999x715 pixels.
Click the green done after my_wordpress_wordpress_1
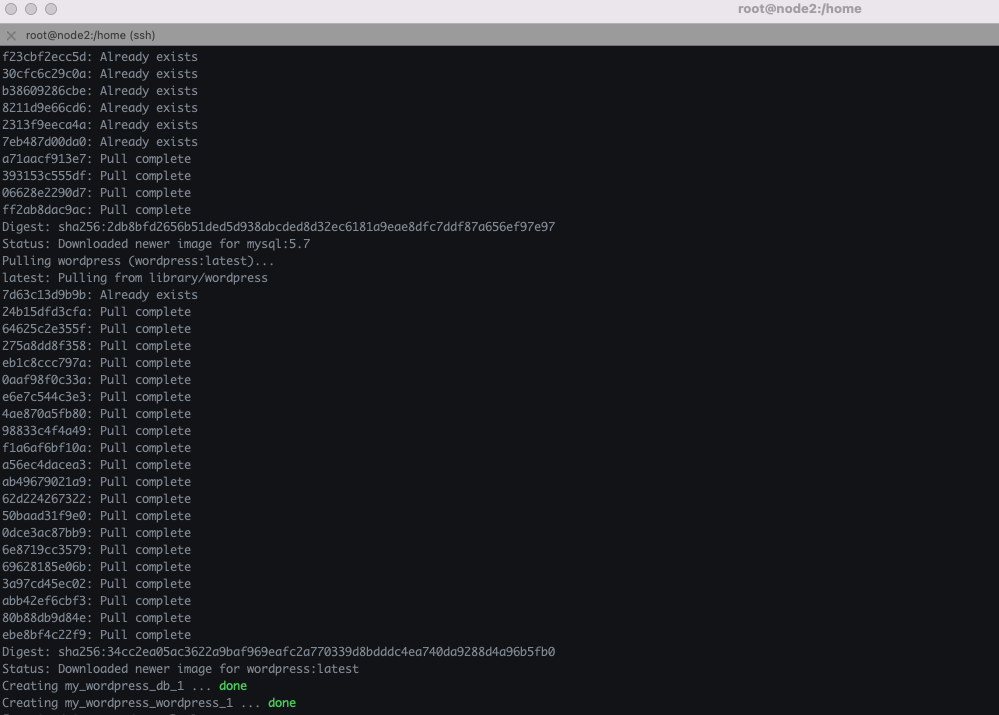[x=282, y=703]
